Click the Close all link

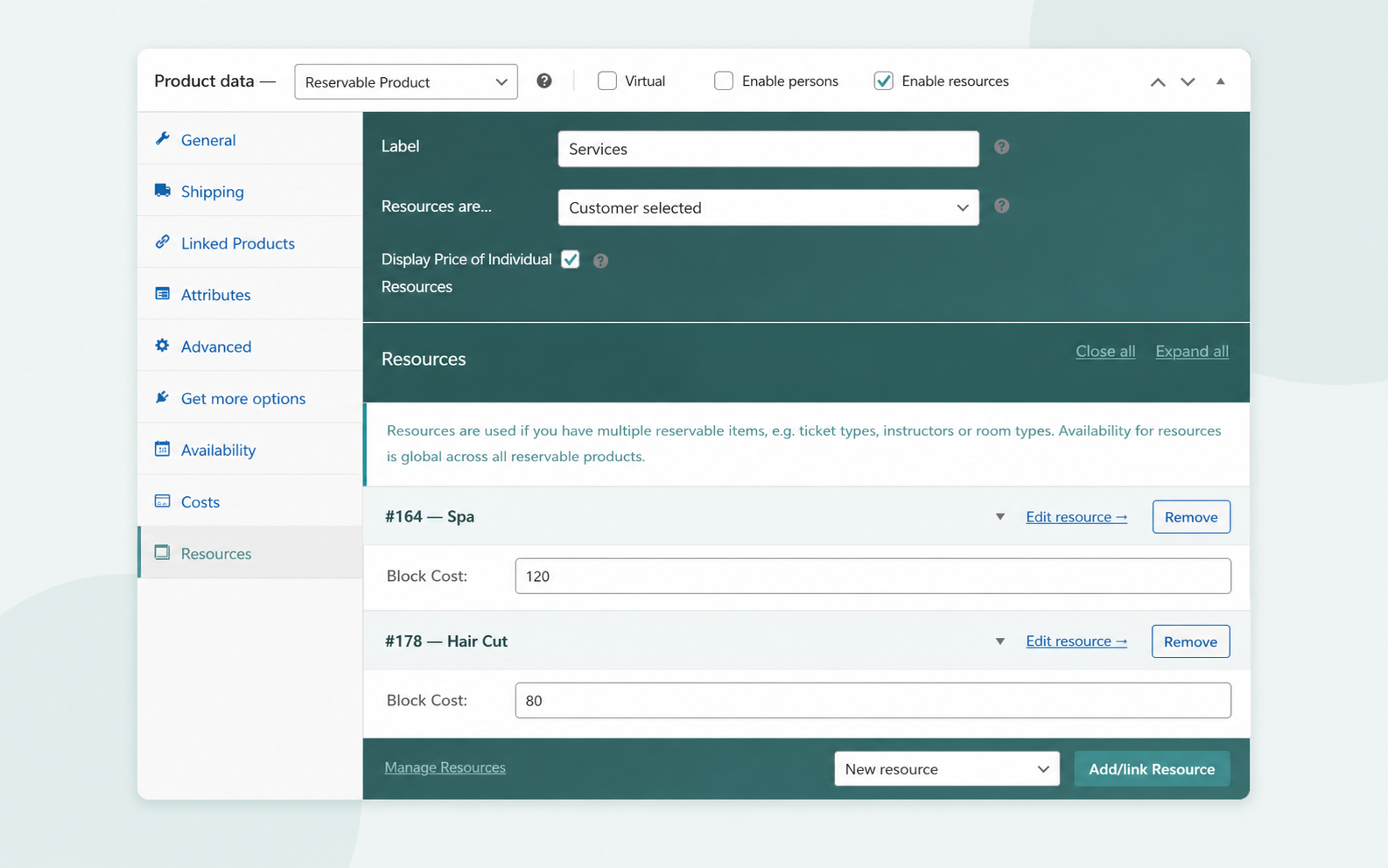tap(1105, 351)
